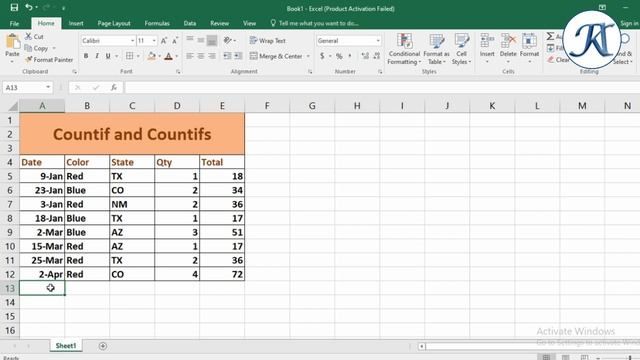Click the Wrap Text button

[268, 40]
